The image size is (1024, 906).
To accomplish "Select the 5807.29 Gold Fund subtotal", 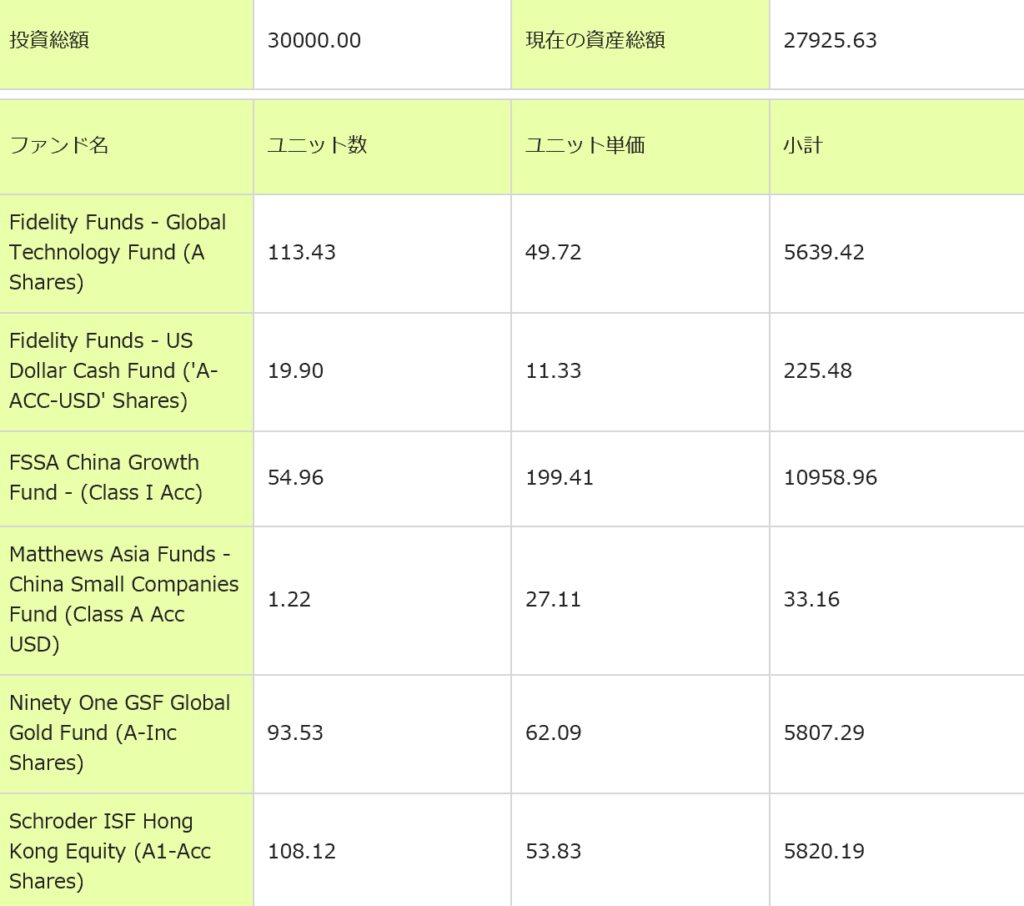I will [824, 733].
